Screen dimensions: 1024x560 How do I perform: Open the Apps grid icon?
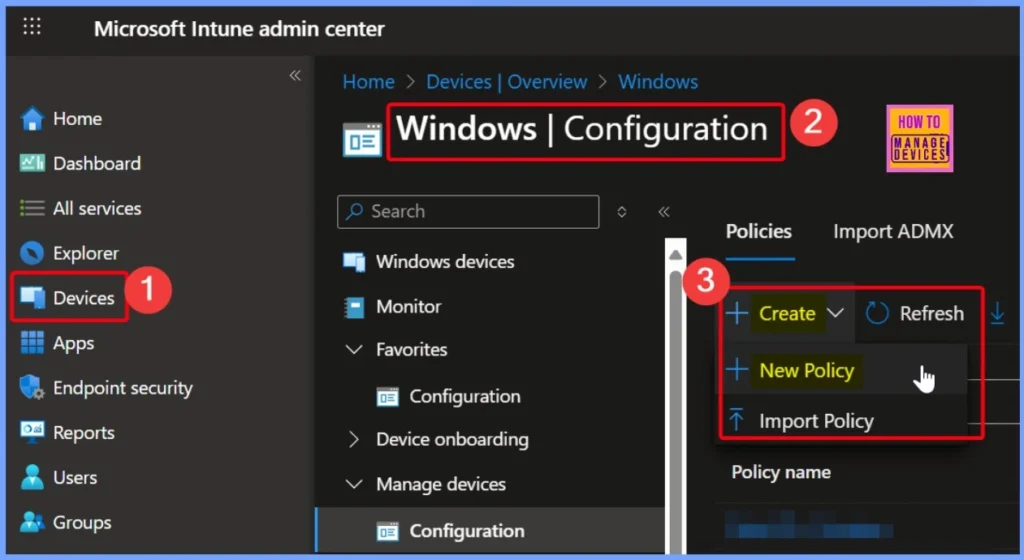[x=31, y=342]
